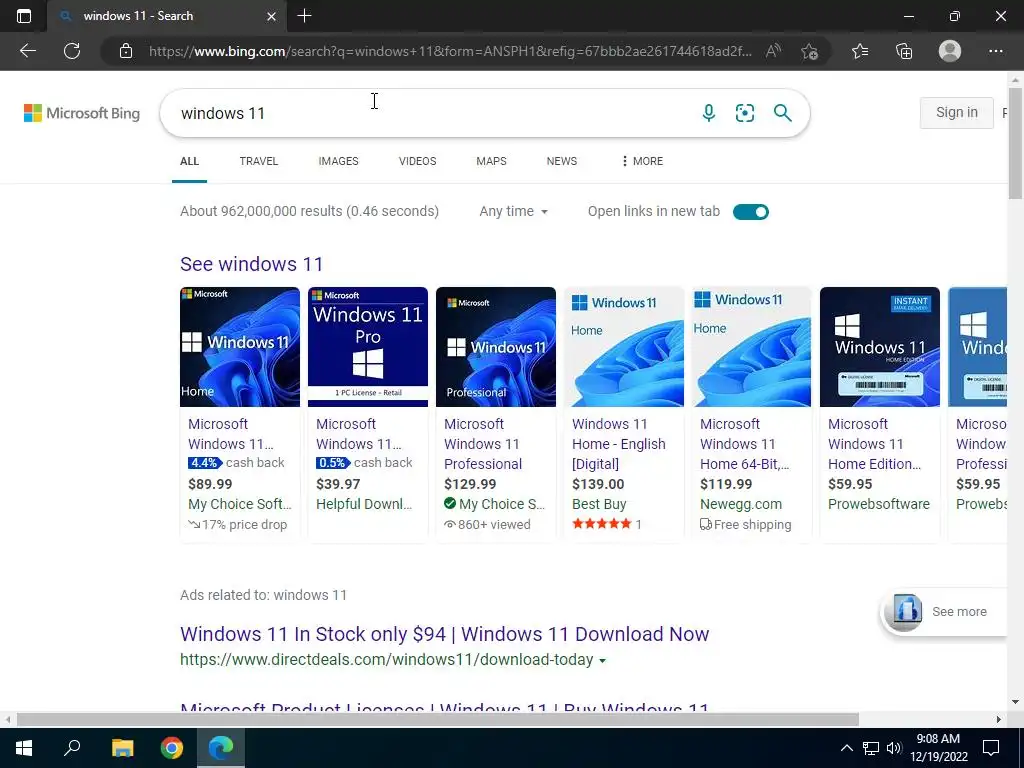Open Read aloud icon in address bar
This screenshot has width=1024, height=768.
[x=773, y=51]
